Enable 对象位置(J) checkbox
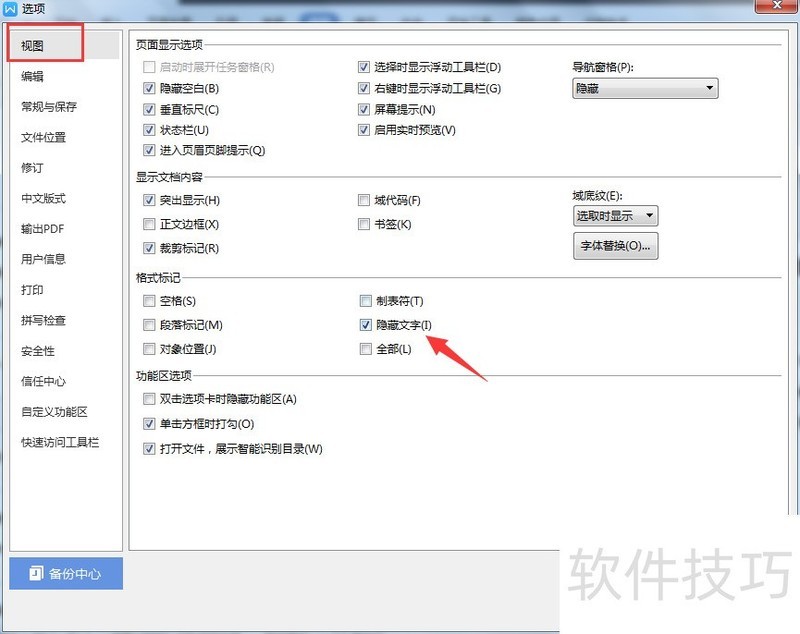The height and width of the screenshot is (634, 800). 149,349
